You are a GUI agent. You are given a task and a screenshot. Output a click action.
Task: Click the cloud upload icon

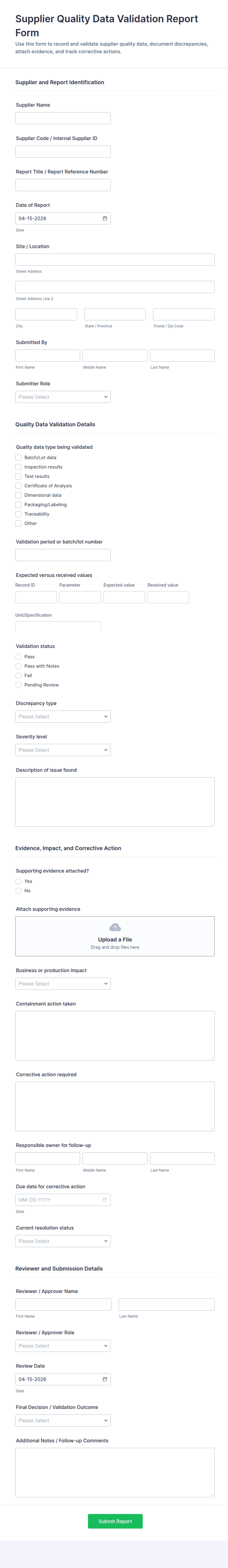coord(114,928)
